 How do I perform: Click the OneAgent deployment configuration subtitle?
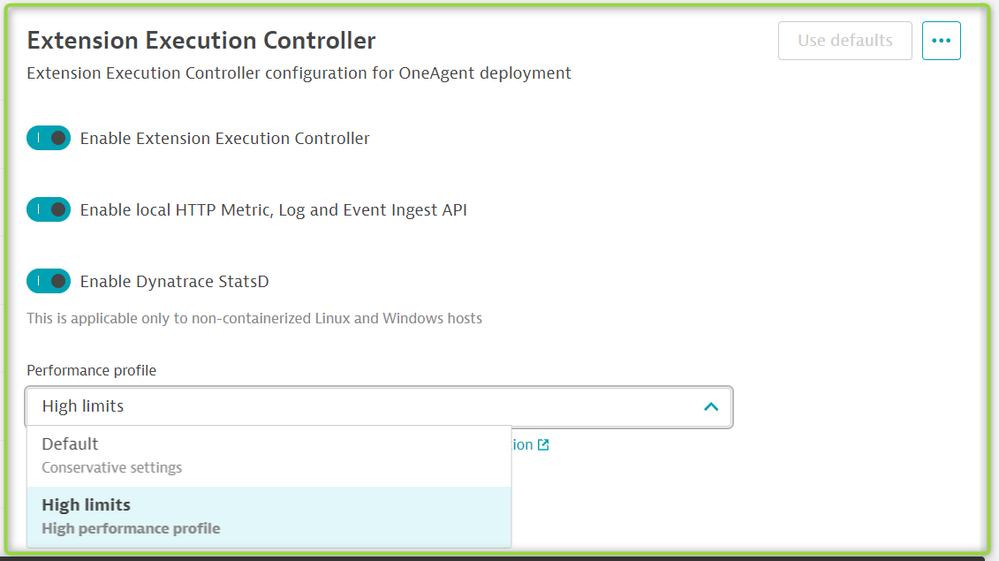[299, 73]
